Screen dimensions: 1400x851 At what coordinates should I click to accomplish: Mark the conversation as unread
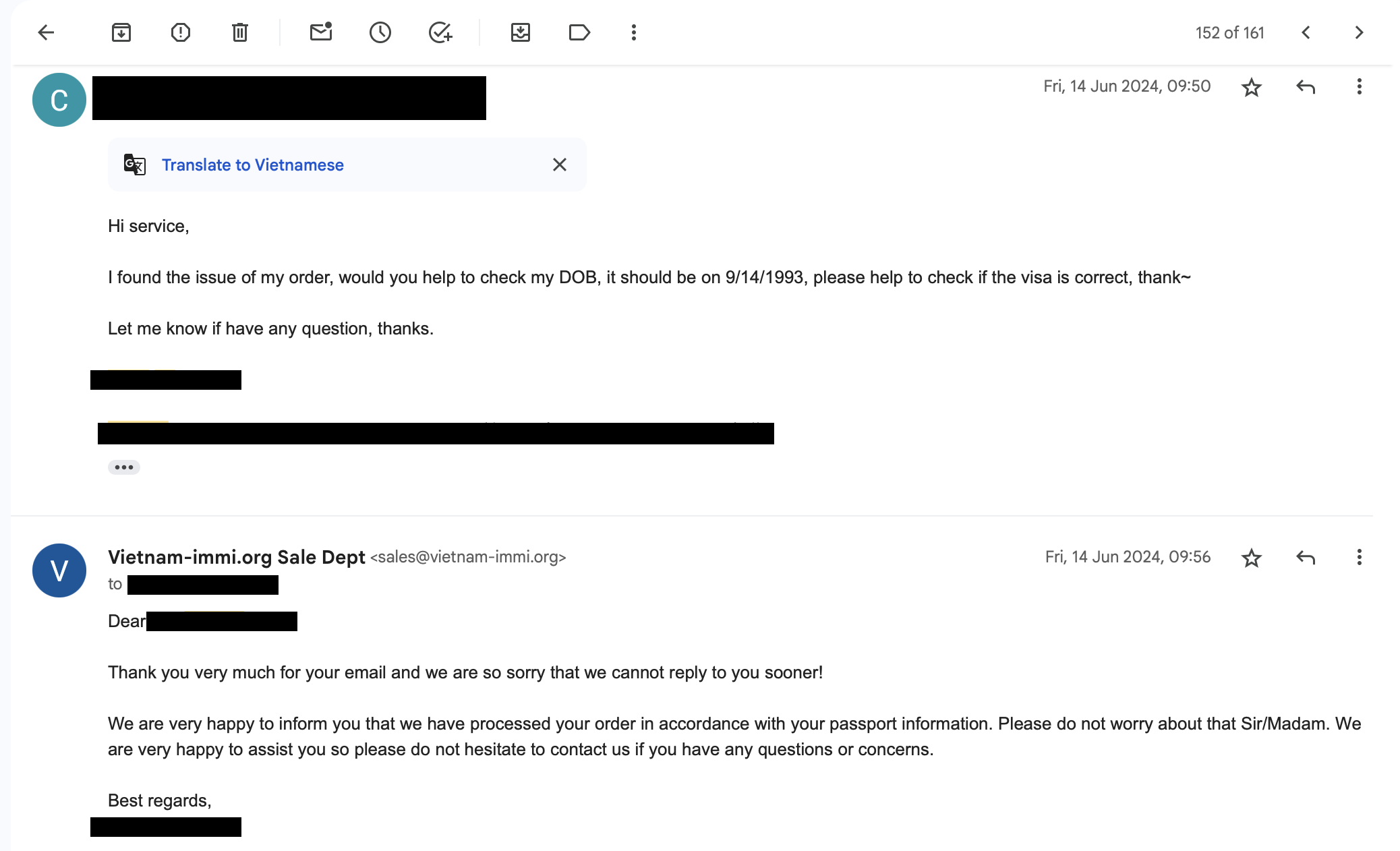321,32
